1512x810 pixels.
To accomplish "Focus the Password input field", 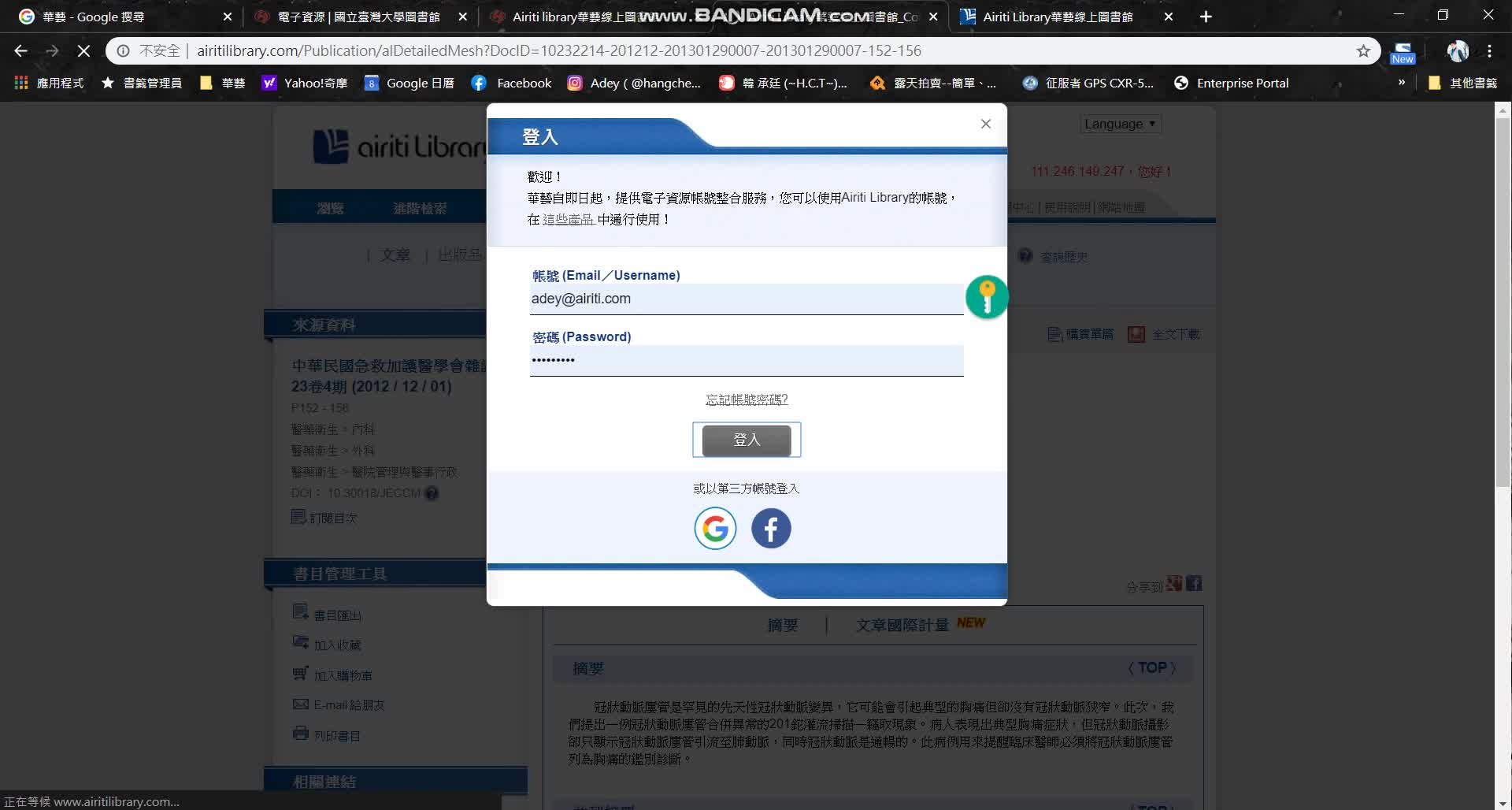I will click(x=747, y=361).
